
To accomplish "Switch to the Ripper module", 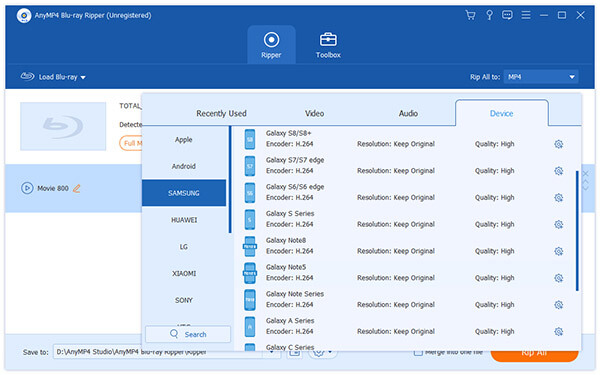I will (271, 45).
